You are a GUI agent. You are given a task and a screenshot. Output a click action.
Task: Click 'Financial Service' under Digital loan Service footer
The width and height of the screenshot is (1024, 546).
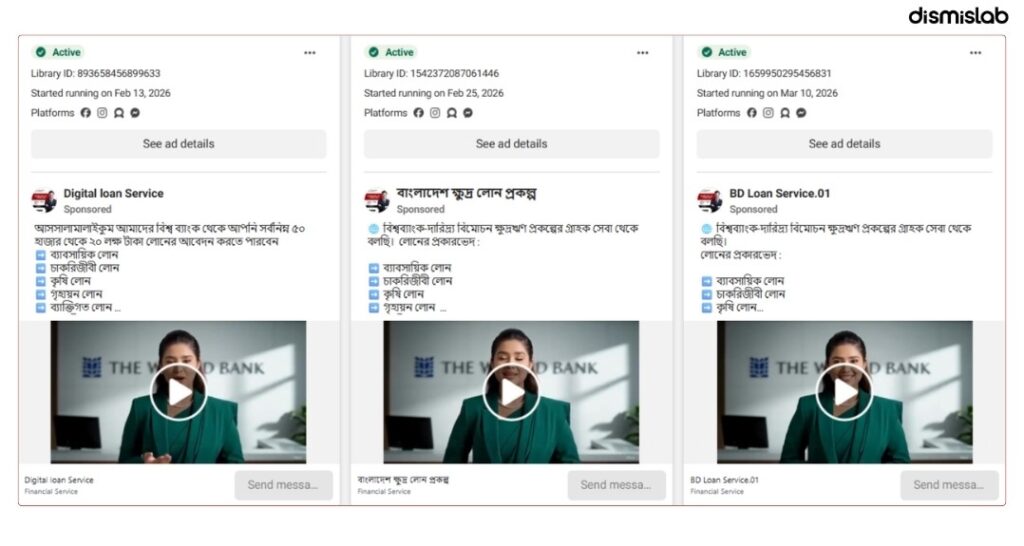[x=51, y=492]
